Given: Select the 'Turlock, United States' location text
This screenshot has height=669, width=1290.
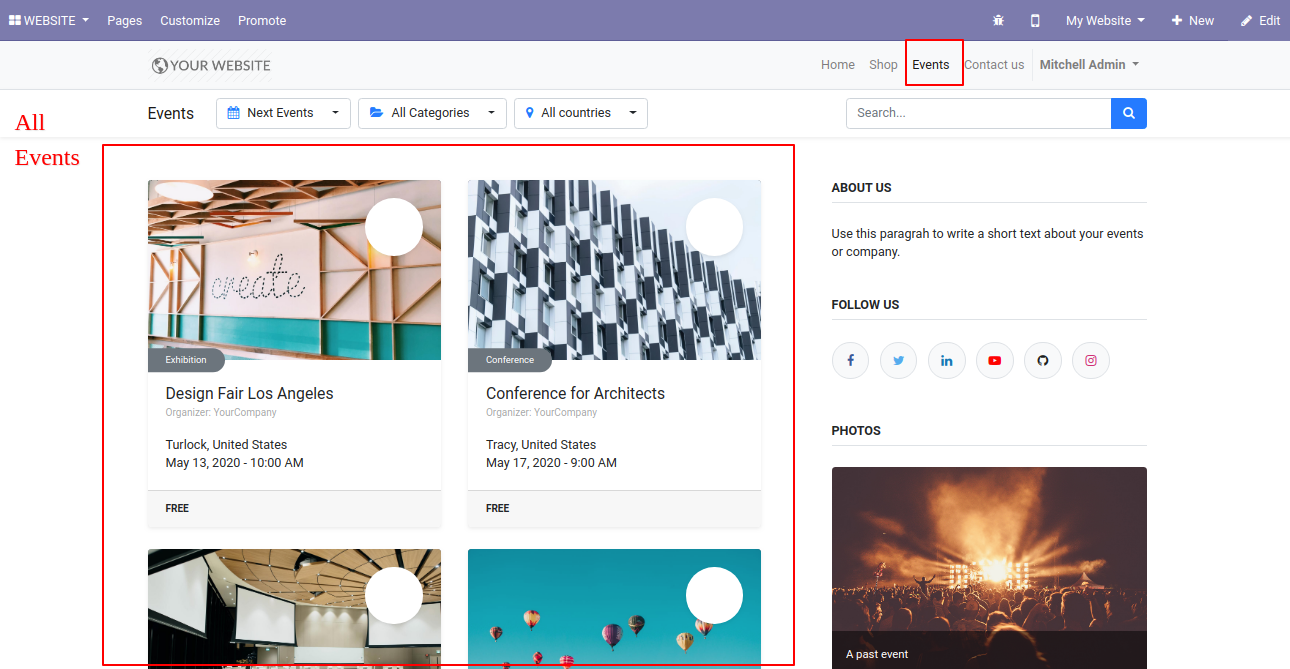Looking at the screenshot, I should [226, 444].
